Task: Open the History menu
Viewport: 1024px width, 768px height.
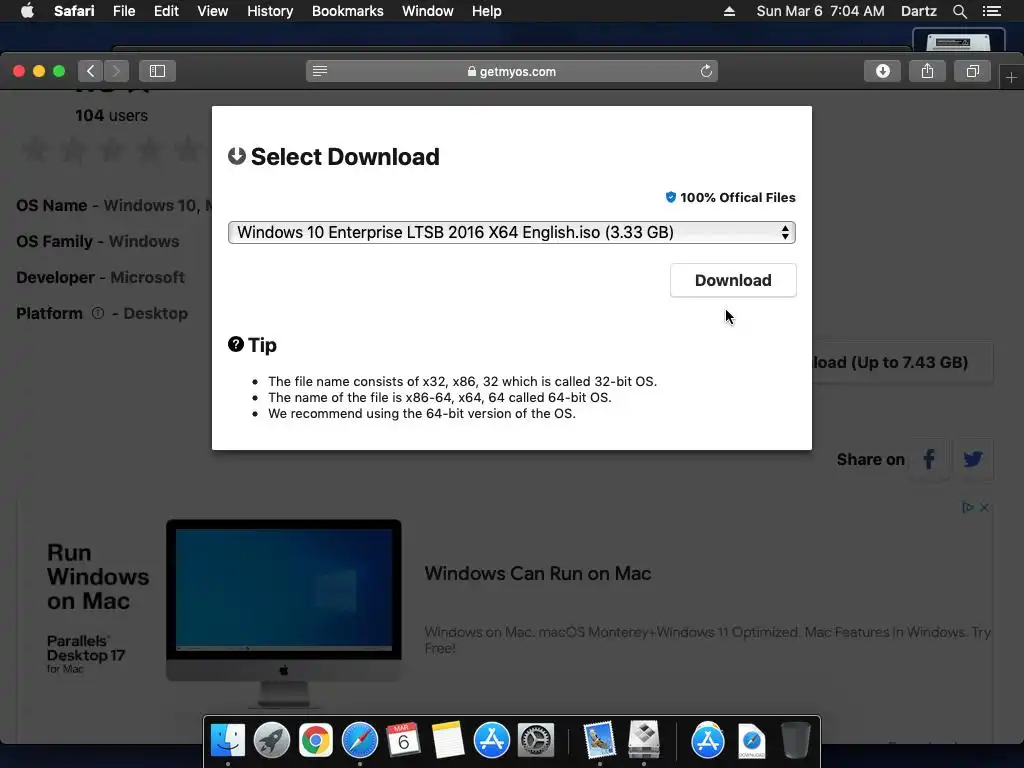Action: pyautogui.click(x=270, y=11)
